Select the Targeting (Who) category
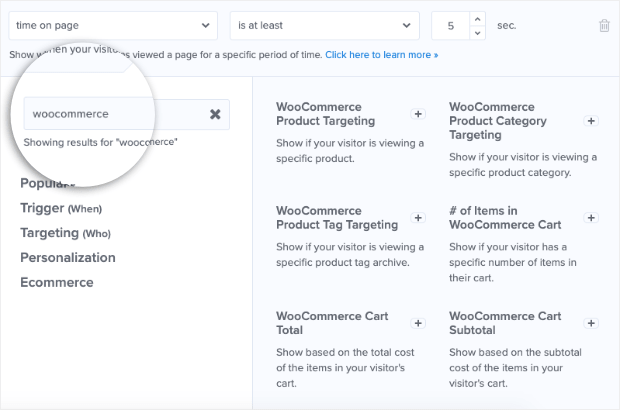 click(65, 232)
